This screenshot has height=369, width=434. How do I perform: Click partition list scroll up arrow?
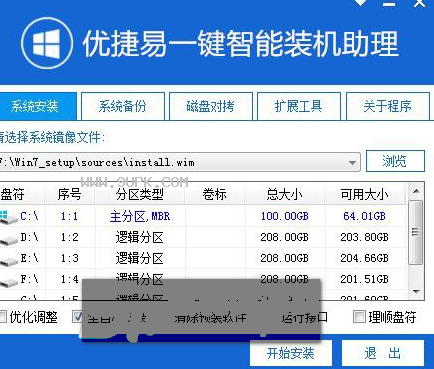pos(416,191)
